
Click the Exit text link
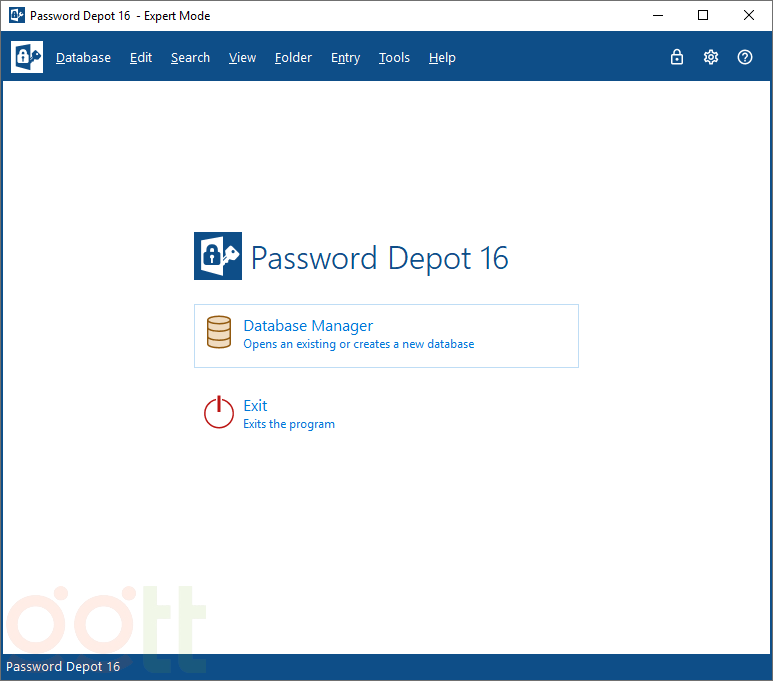pyautogui.click(x=255, y=406)
